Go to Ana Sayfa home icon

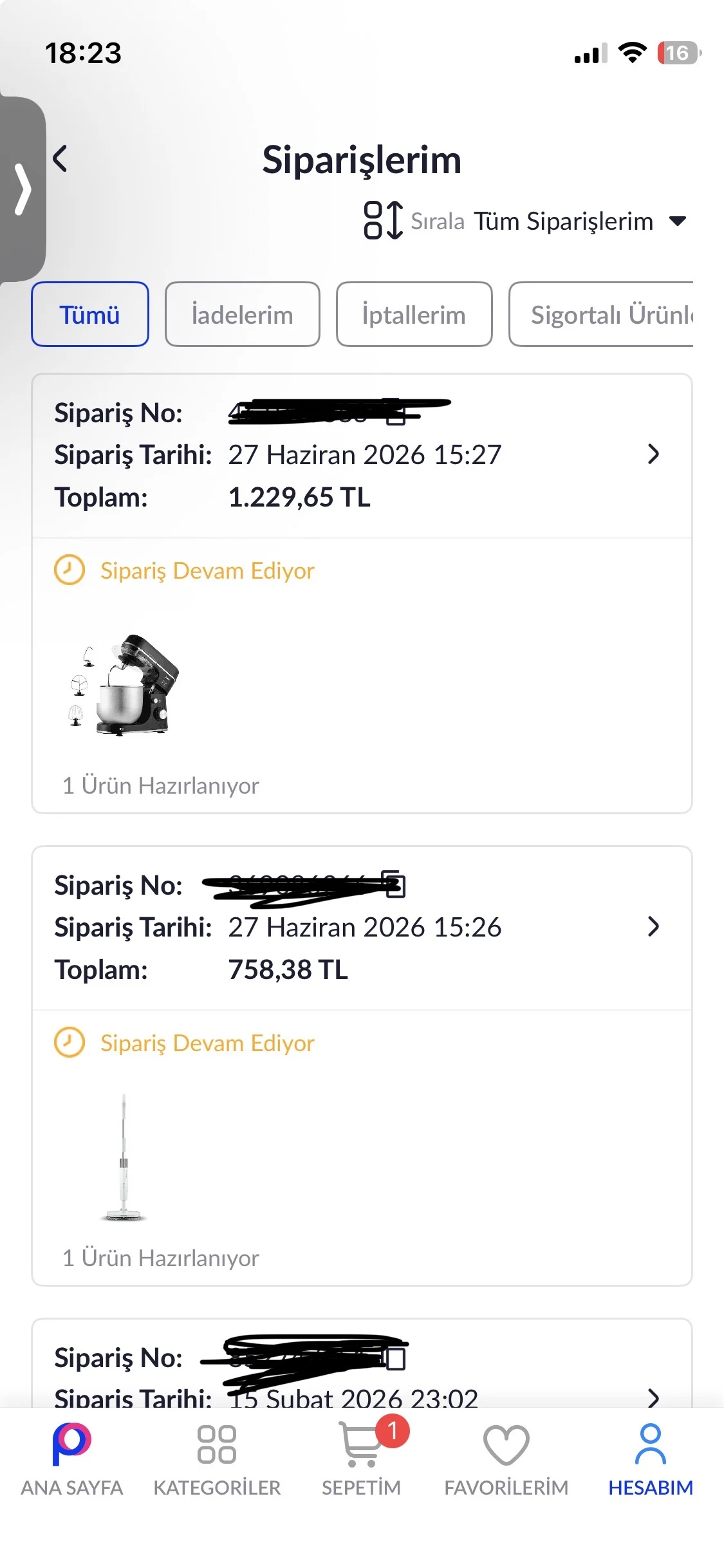pos(71,1460)
